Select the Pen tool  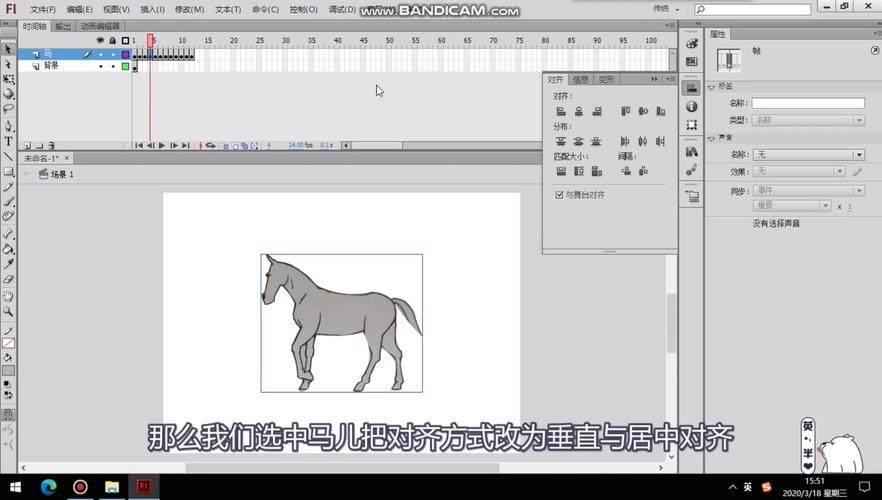tap(8, 126)
